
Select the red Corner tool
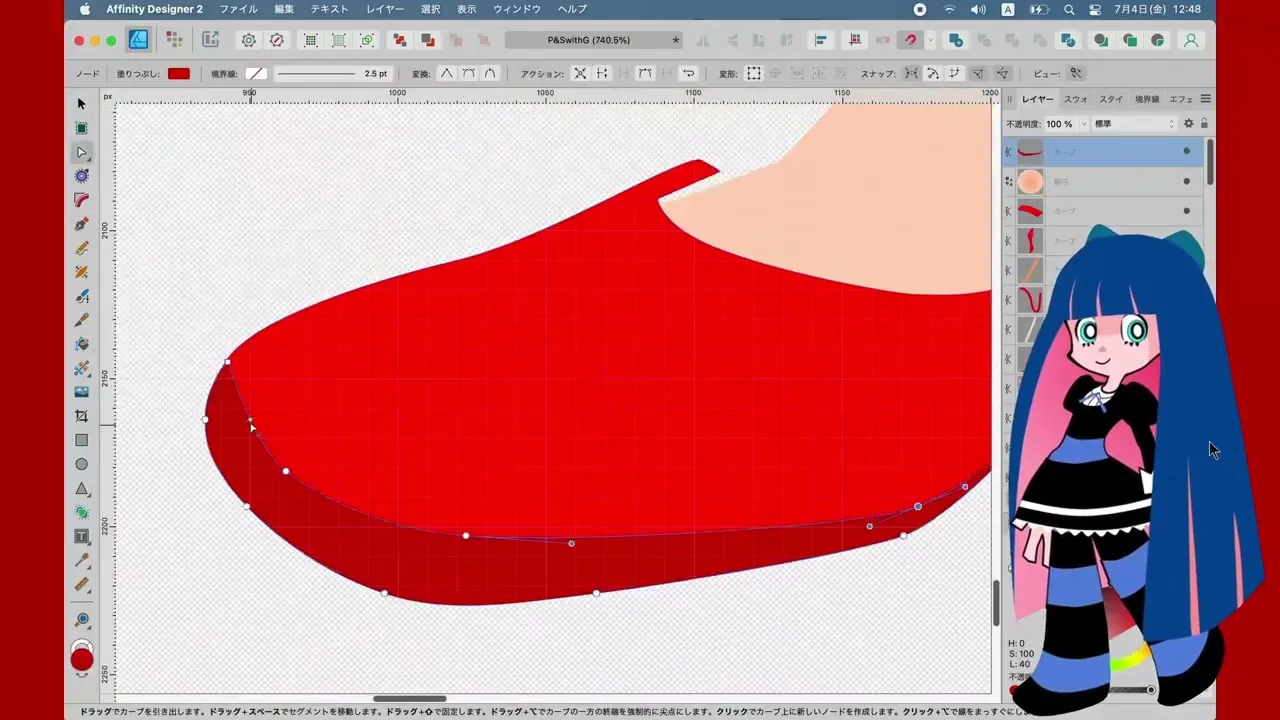[x=82, y=200]
